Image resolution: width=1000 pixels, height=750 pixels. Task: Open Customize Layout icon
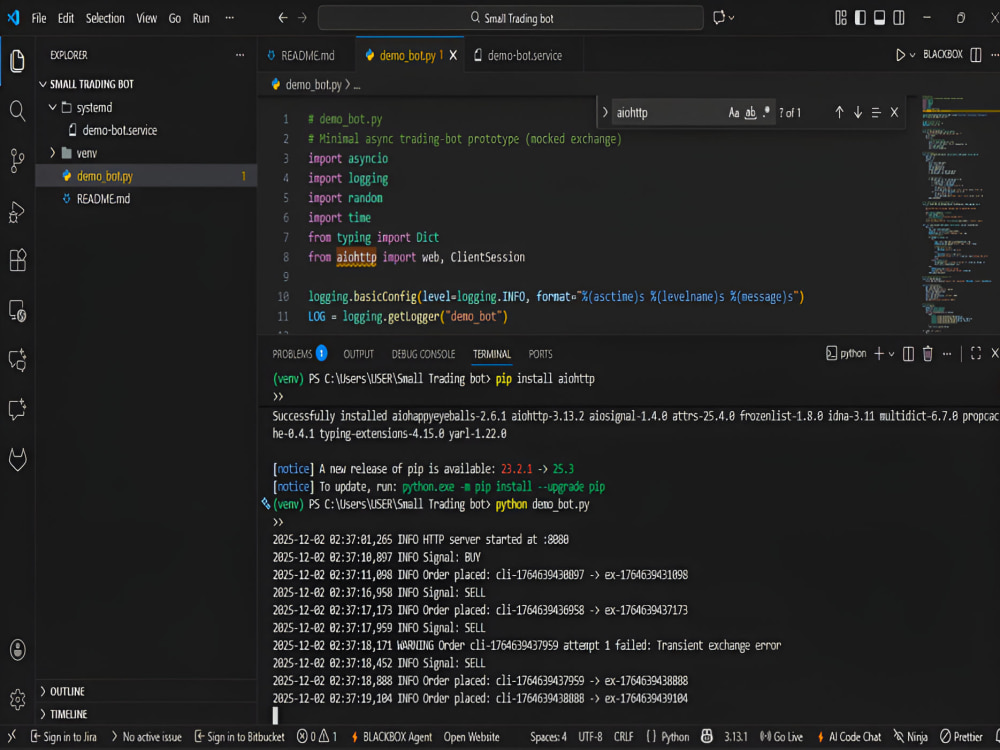pyautogui.click(x=841, y=18)
